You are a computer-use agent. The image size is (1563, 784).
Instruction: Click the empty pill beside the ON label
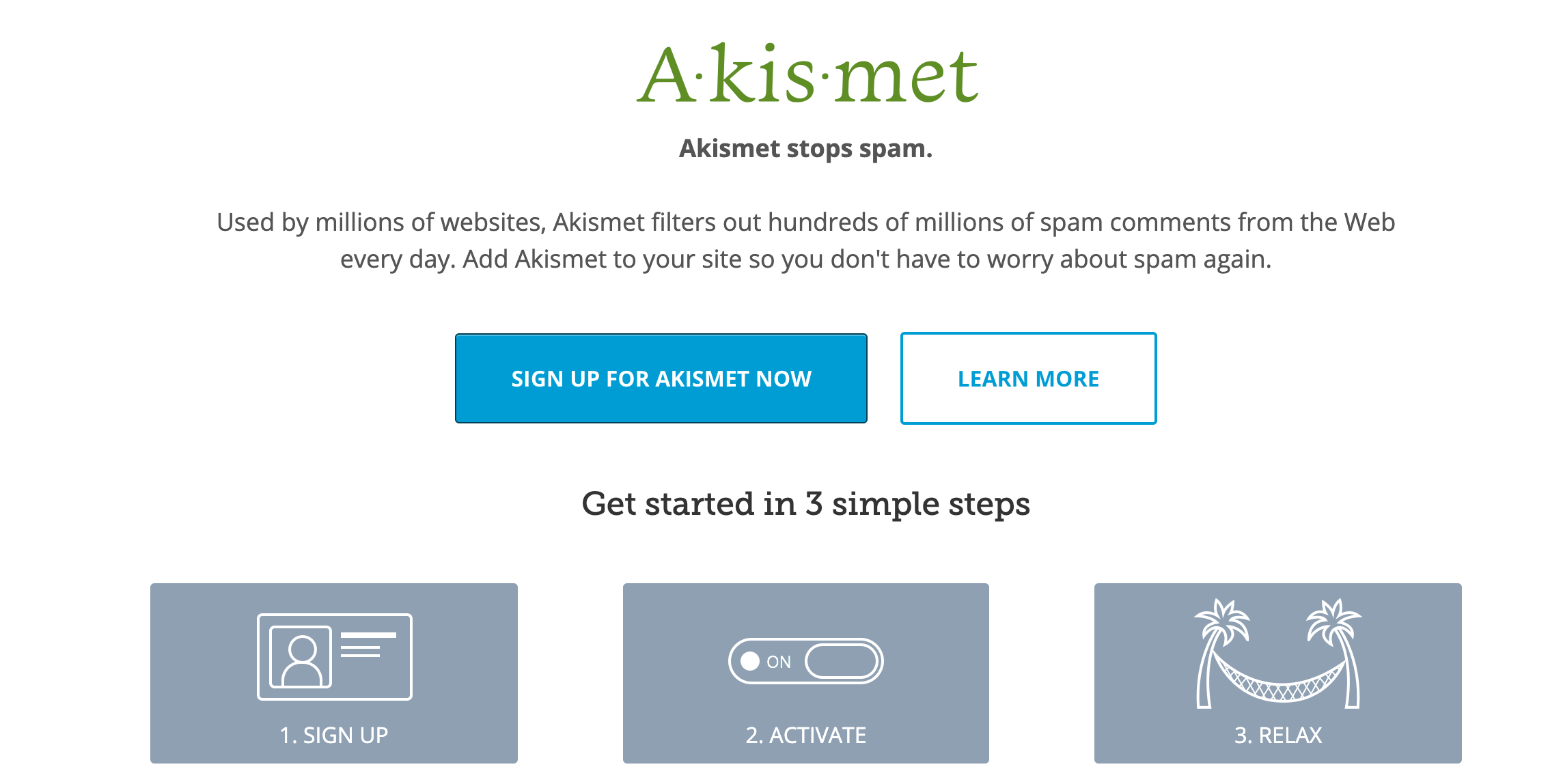pyautogui.click(x=841, y=661)
